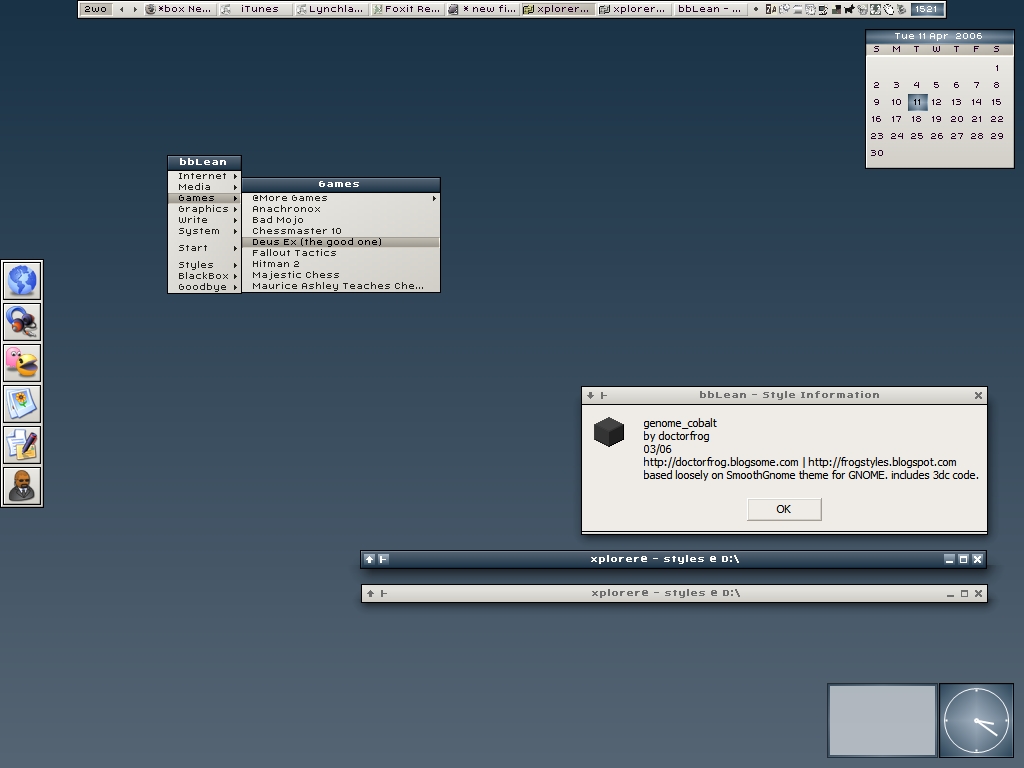Screen dimensions: 1024x768
Task: Click OK in the Style Information dialog
Action: point(784,509)
